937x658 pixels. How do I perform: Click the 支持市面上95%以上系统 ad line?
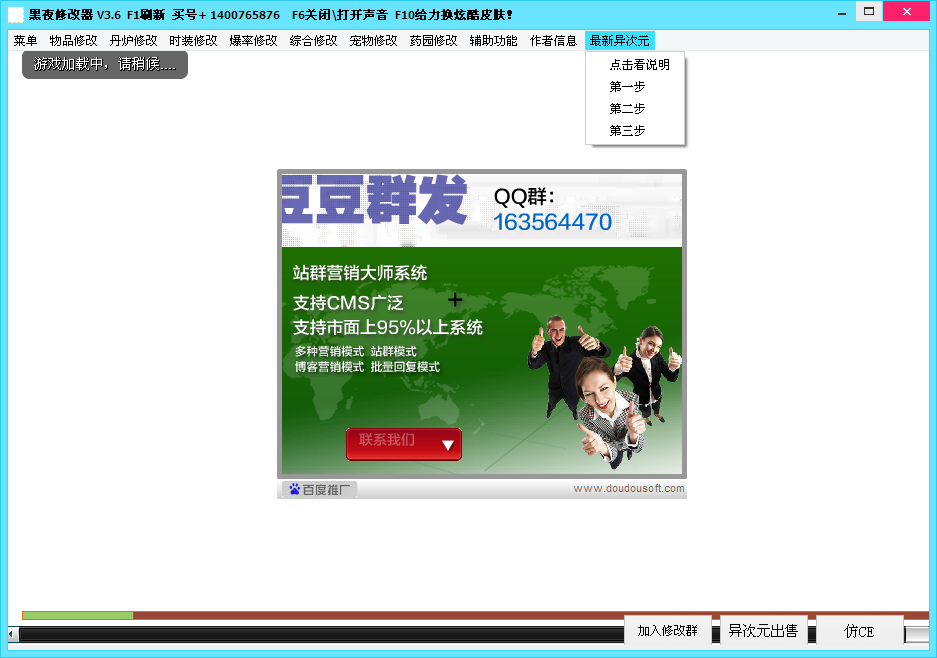[388, 328]
